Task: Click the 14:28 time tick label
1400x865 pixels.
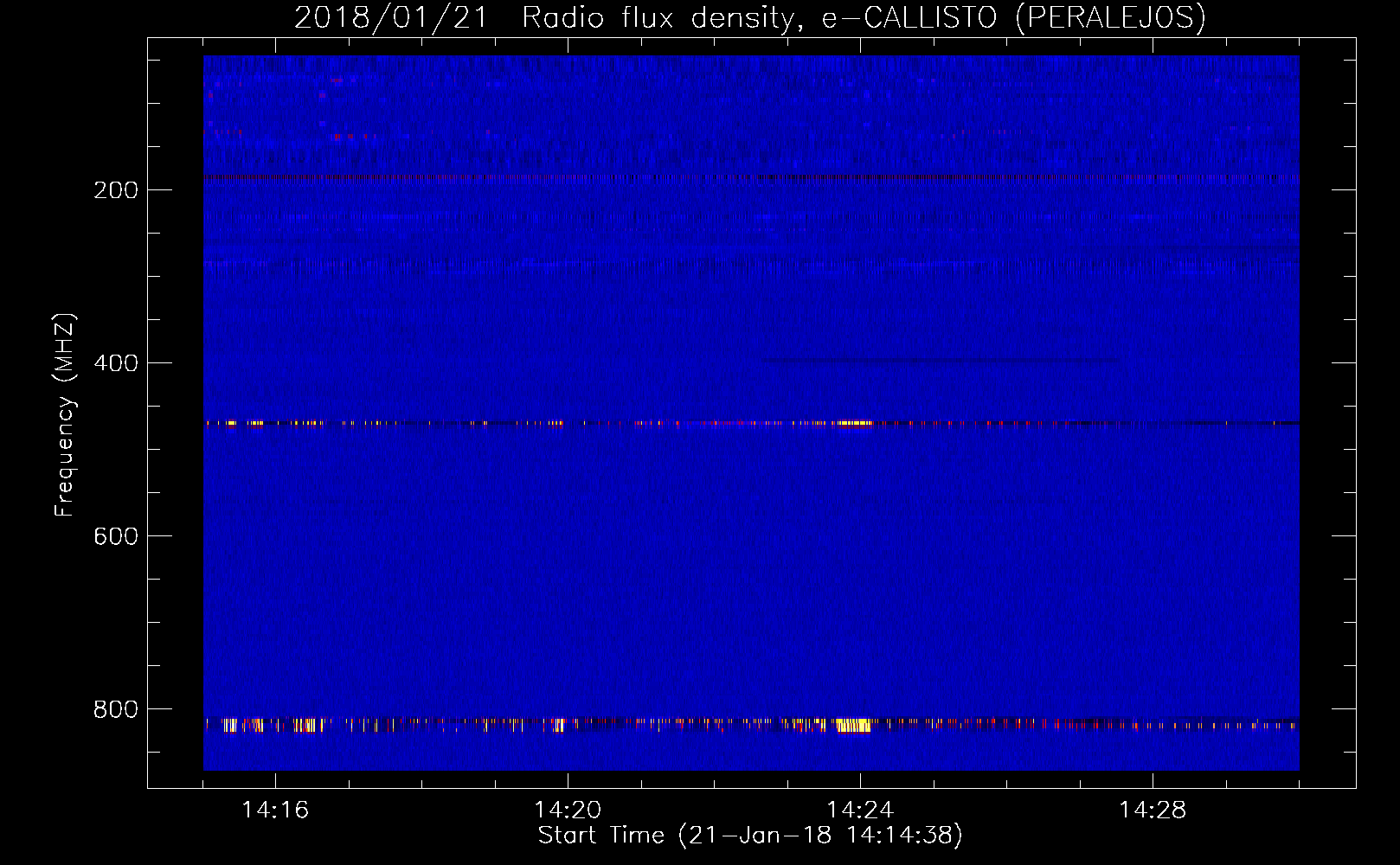Action: click(1153, 811)
